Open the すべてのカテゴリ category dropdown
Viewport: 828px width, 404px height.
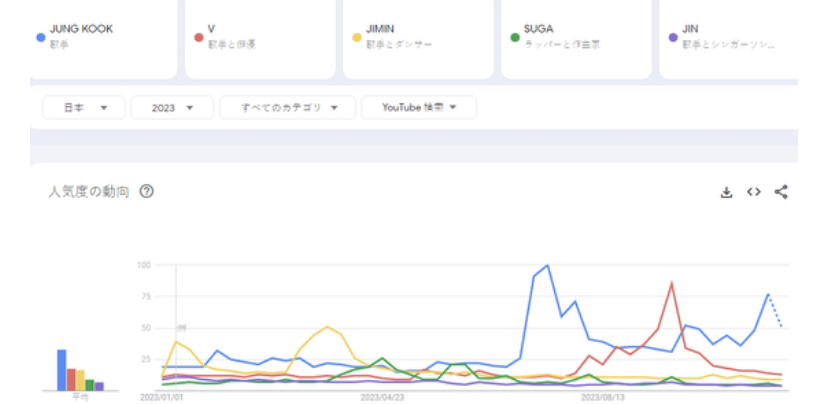pos(287,108)
